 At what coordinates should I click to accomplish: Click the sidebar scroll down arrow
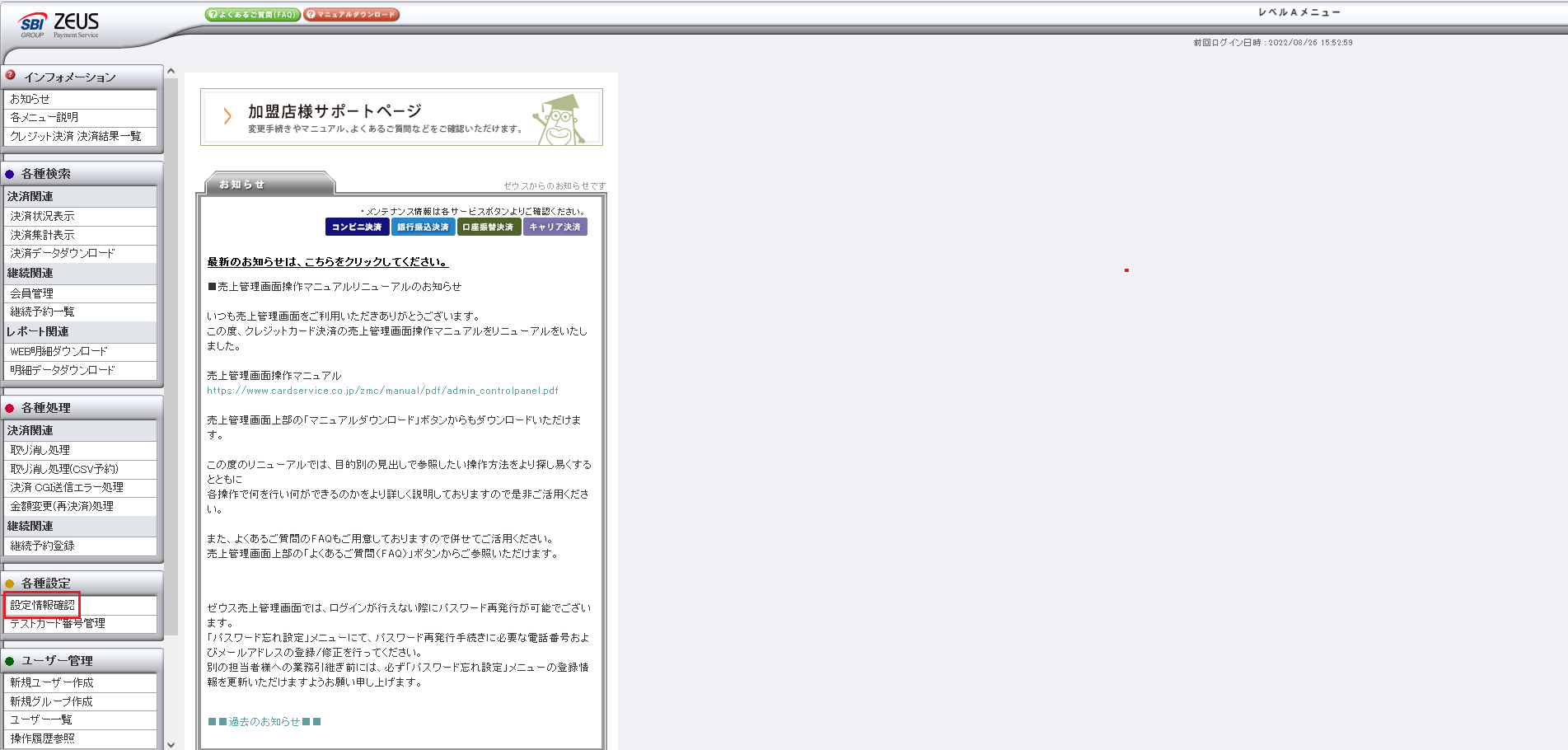pyautogui.click(x=171, y=744)
